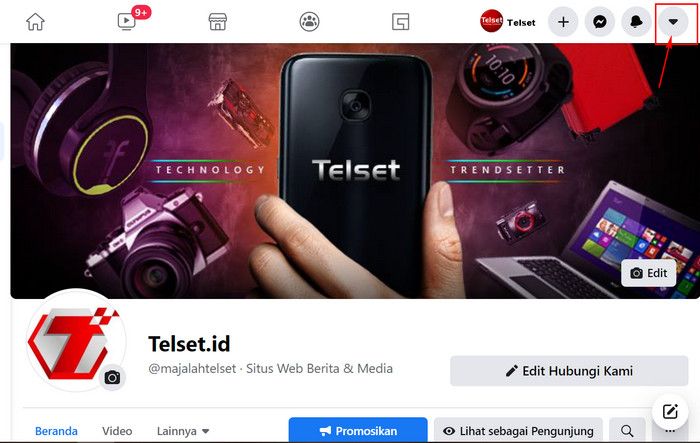Open the Groups icon in the top bar
This screenshot has height=443, width=700.
point(309,21)
